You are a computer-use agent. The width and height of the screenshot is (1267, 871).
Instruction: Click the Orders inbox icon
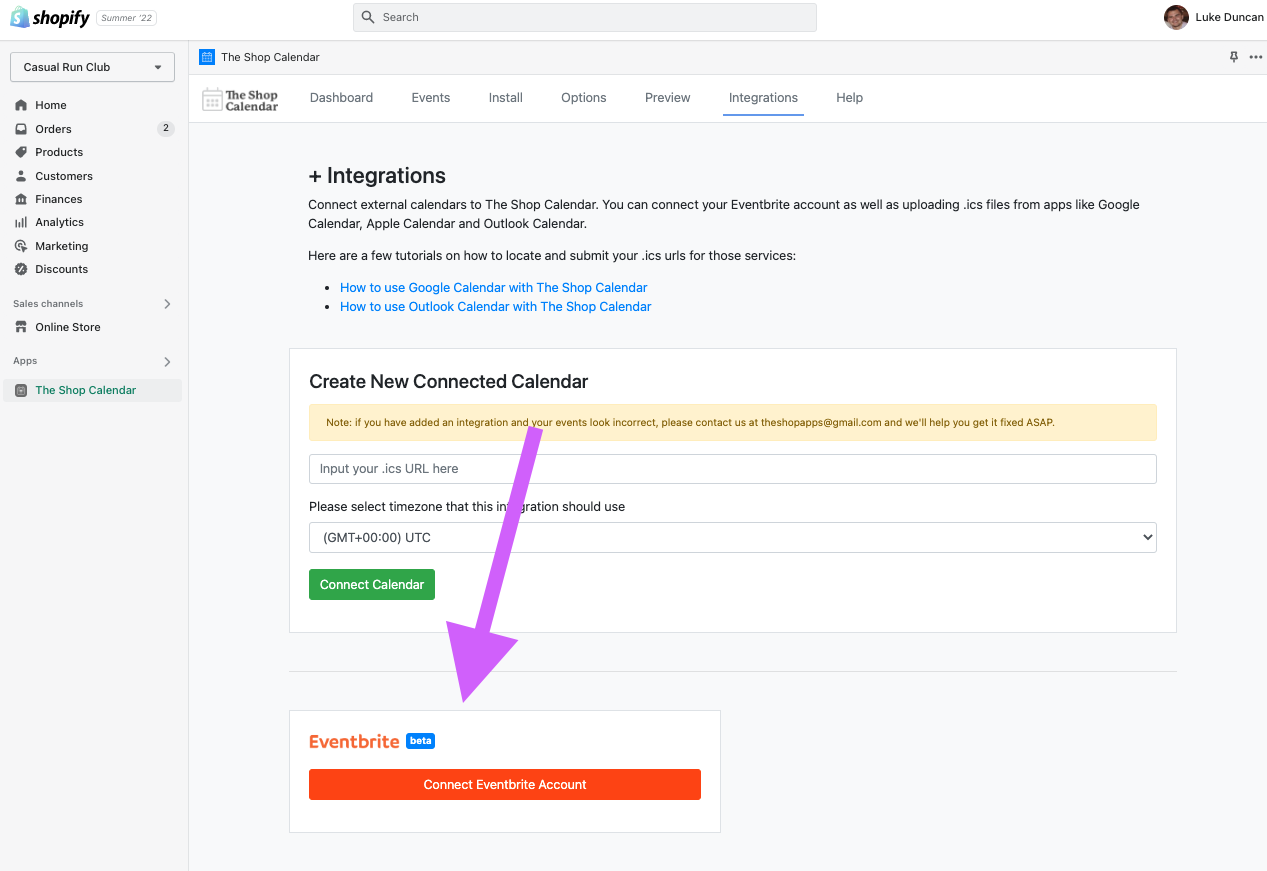pyautogui.click(x=21, y=129)
